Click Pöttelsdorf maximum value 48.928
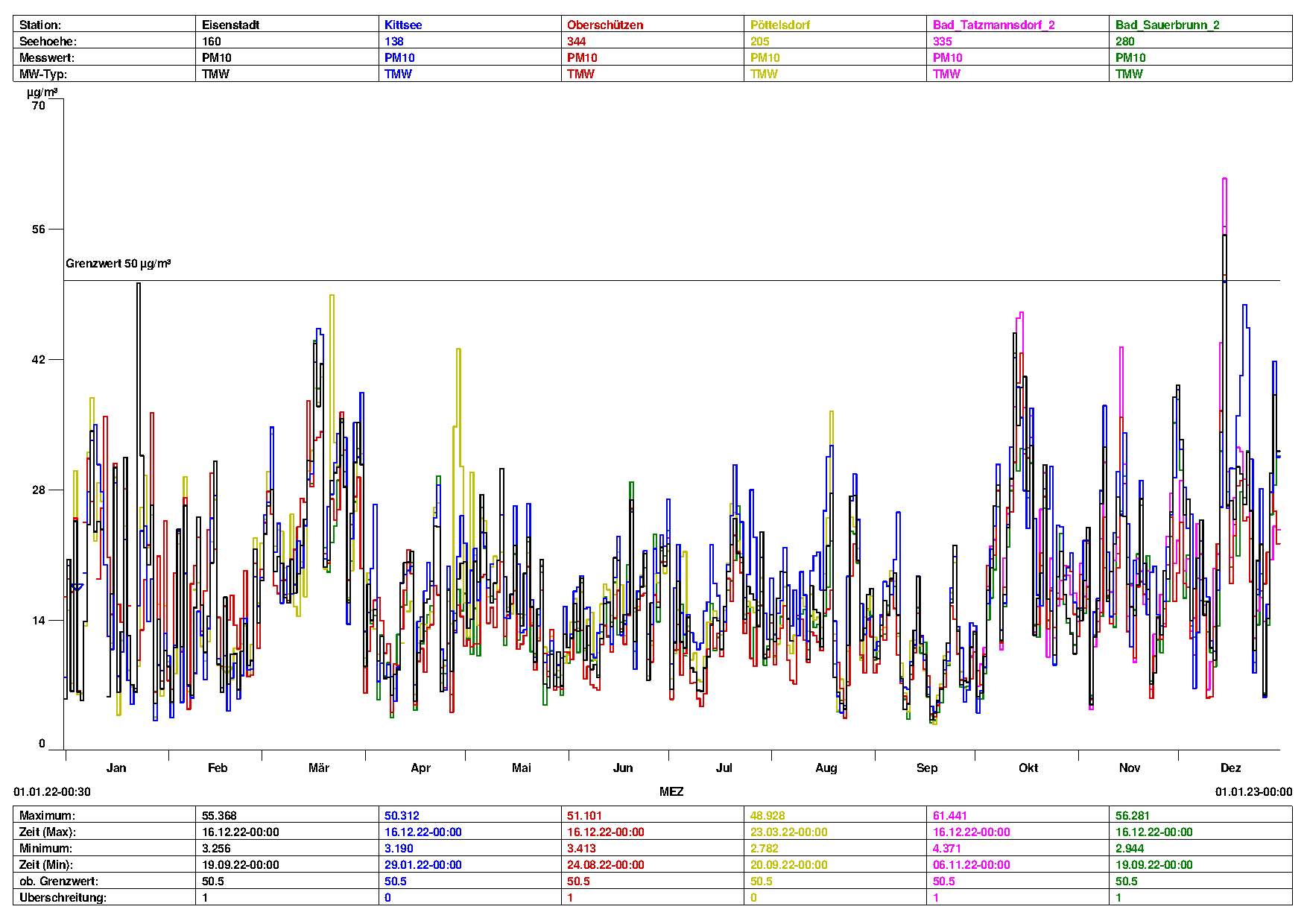 pyautogui.click(x=768, y=815)
